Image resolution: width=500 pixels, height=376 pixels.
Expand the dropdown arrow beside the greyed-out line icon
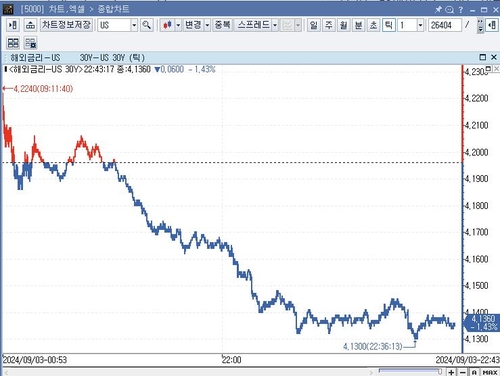click(298, 25)
